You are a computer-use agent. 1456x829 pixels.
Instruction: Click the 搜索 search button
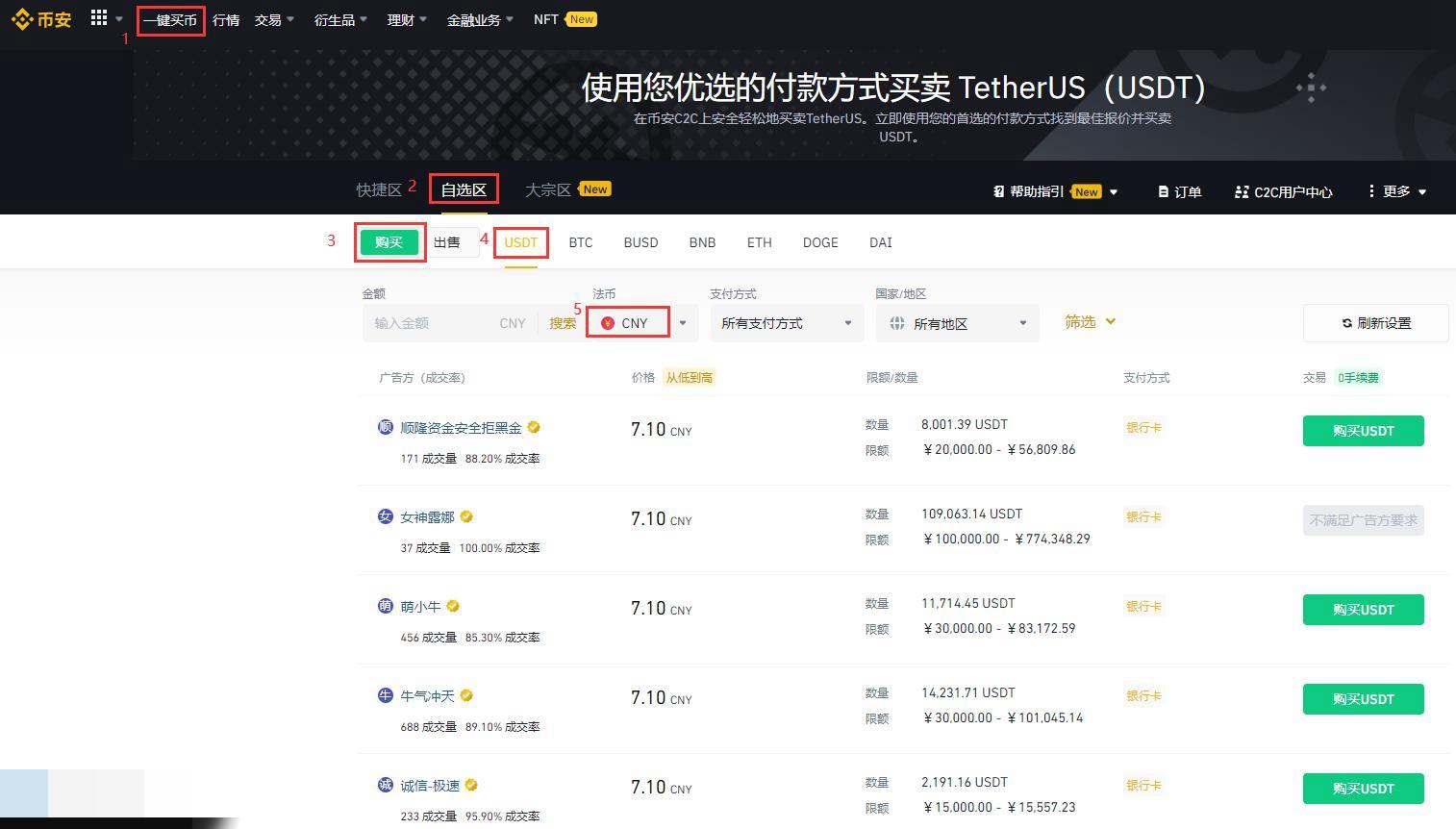563,323
